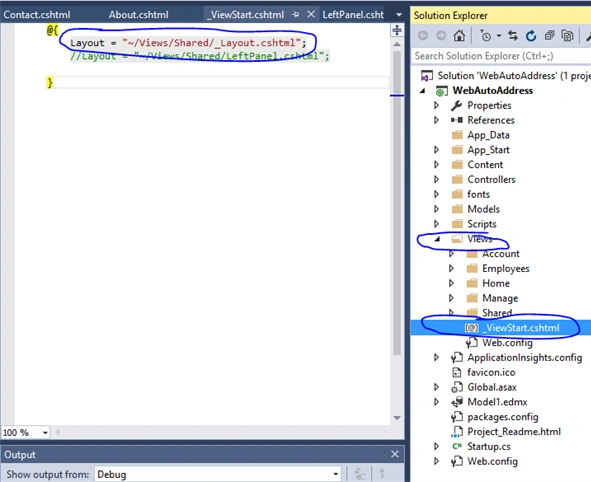
Task: Click Sync with Active Document icon
Action: (x=513, y=36)
